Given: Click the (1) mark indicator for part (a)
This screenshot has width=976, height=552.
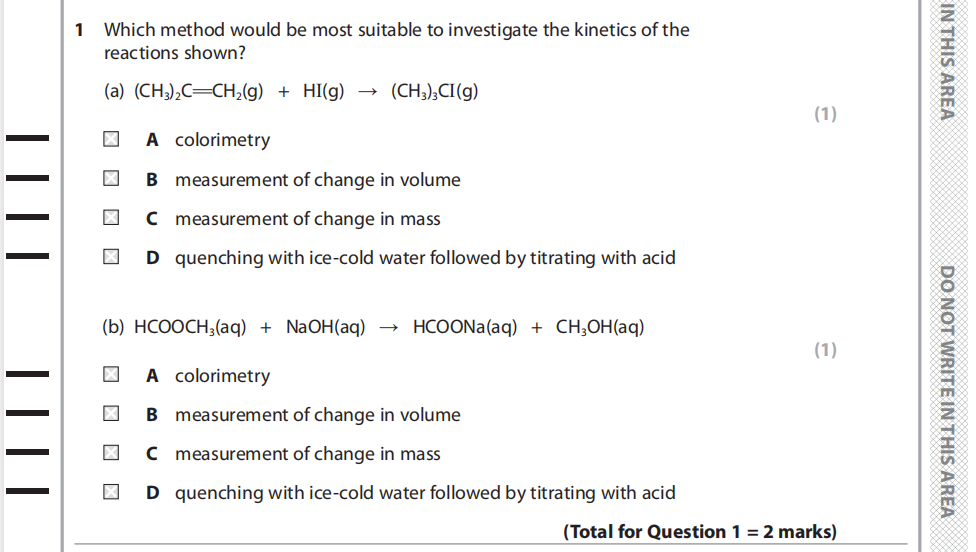Looking at the screenshot, I should coord(825,114).
